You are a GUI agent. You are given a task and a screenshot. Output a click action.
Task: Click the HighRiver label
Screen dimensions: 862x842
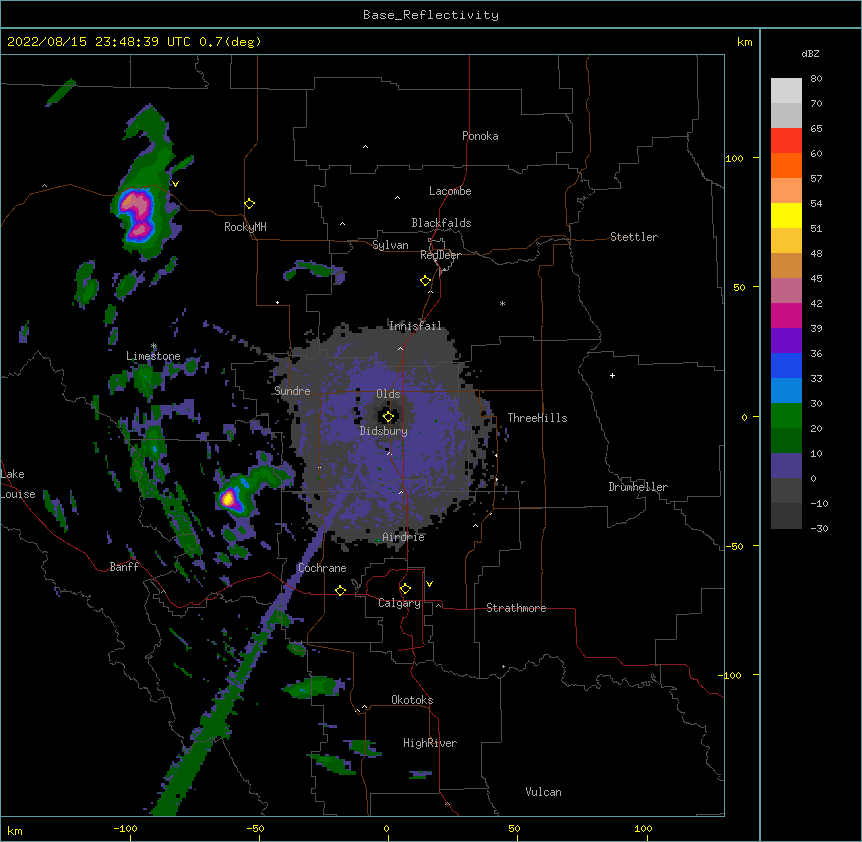430,743
